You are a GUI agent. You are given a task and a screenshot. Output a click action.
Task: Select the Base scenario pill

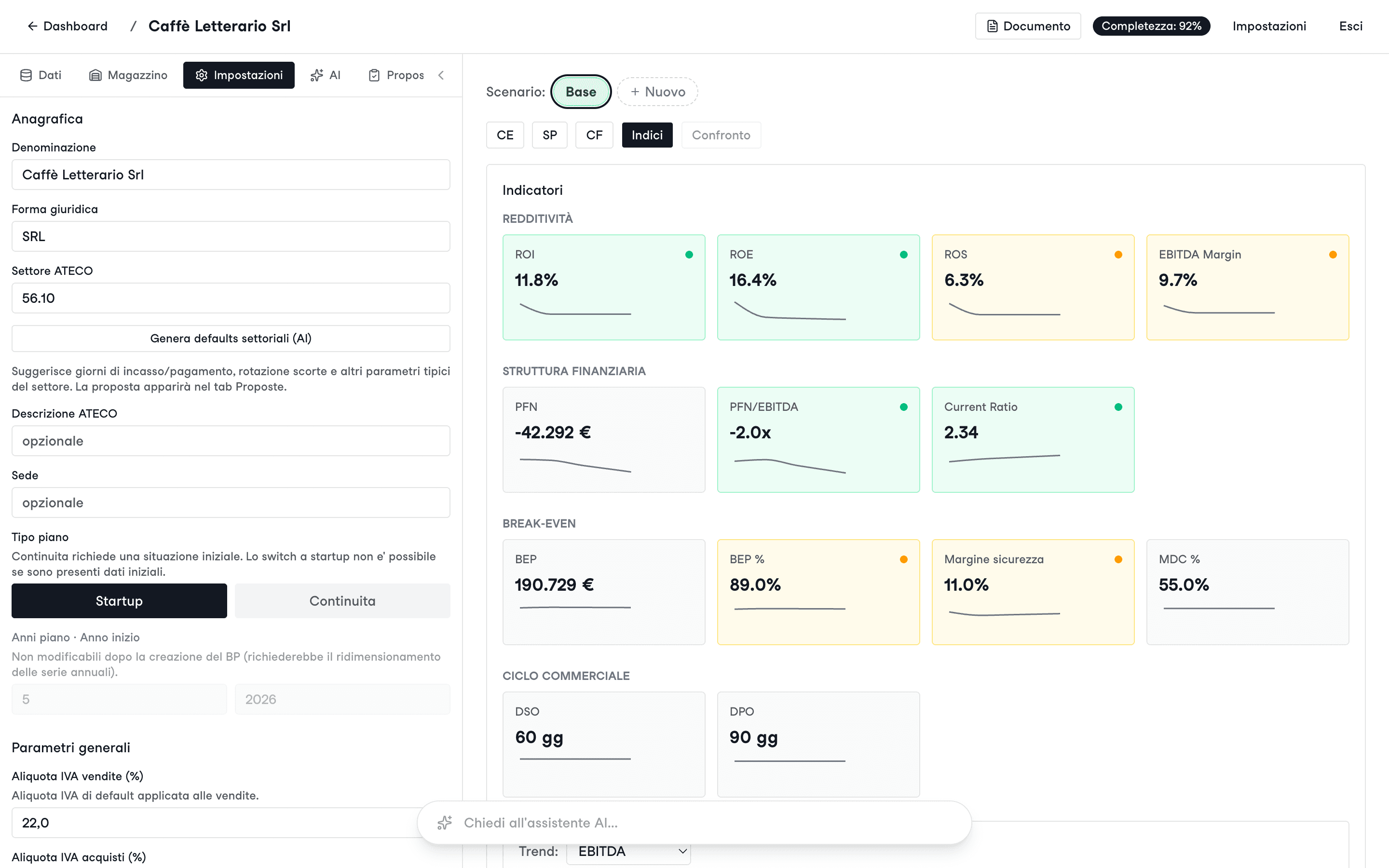(x=580, y=92)
